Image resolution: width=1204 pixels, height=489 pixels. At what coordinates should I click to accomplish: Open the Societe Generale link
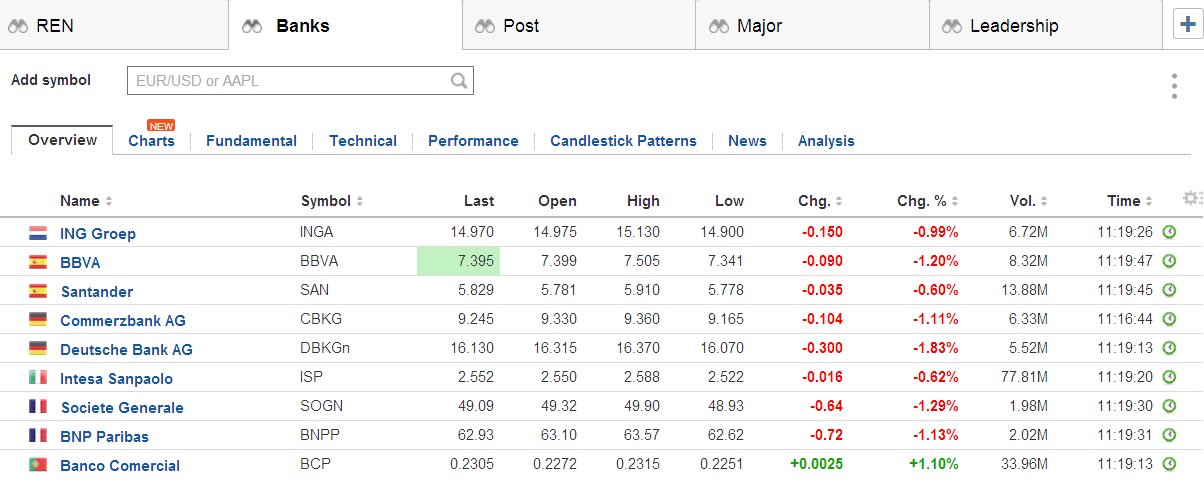pos(122,407)
